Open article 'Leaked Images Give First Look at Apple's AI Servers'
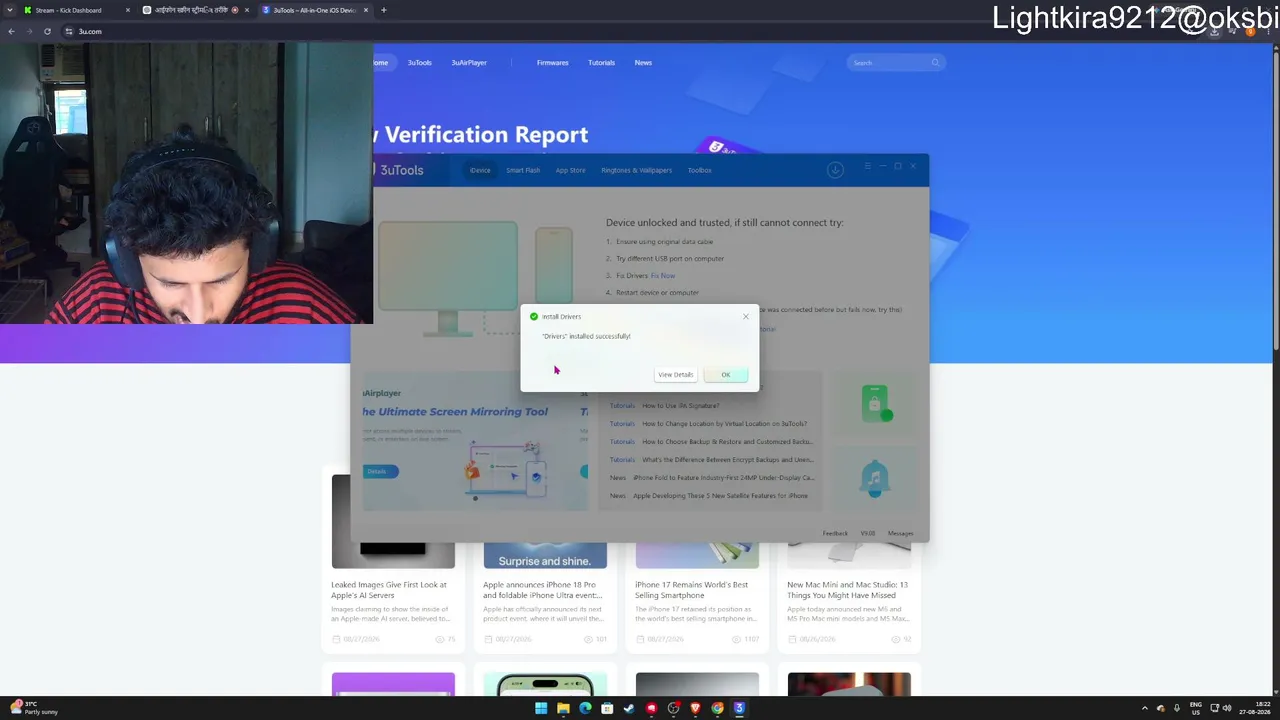Screen dimensions: 1280x720 coord(389,590)
